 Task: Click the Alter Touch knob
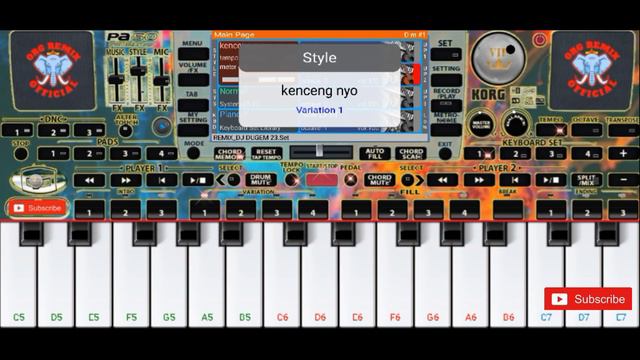125,131
